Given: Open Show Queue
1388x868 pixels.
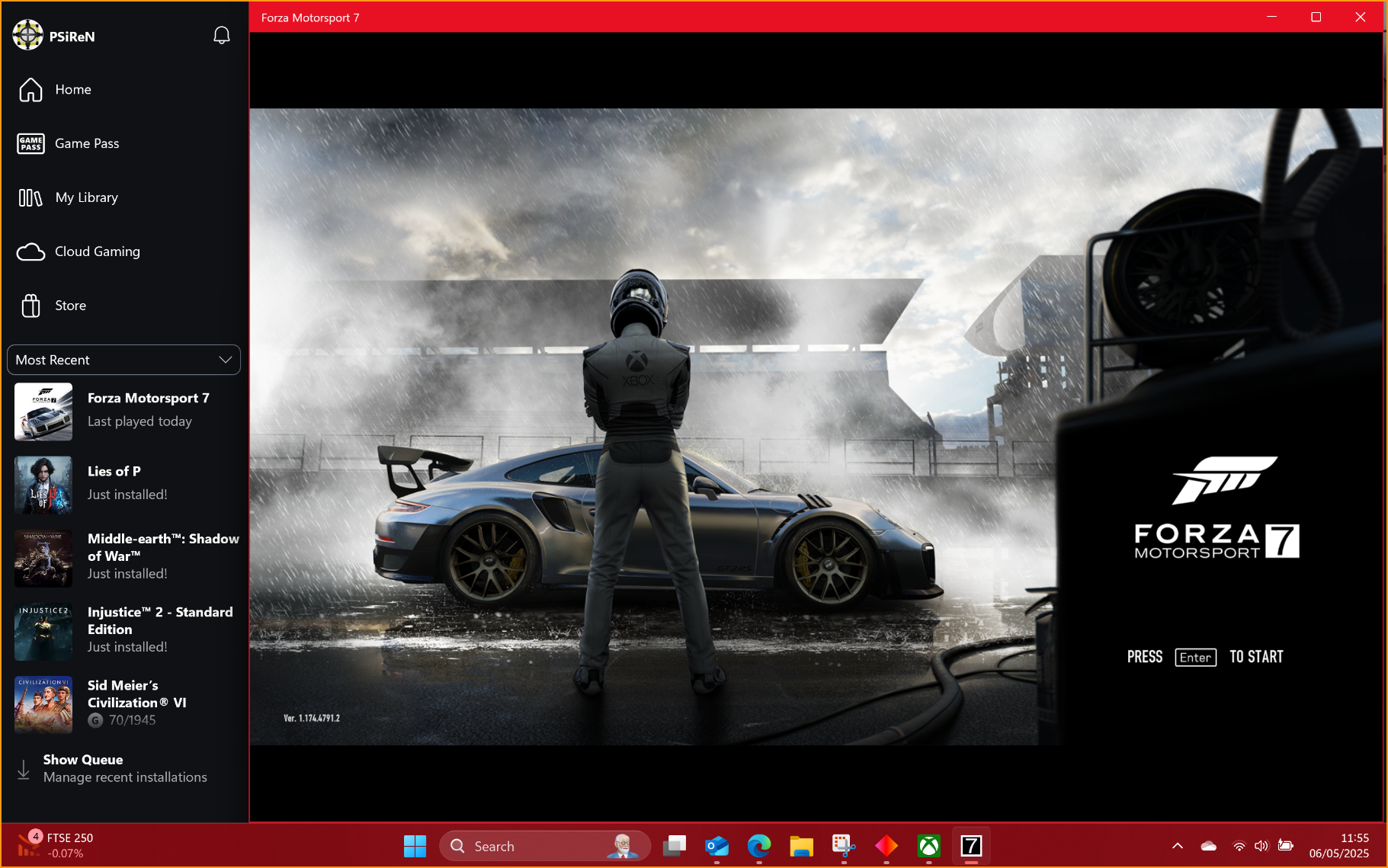Looking at the screenshot, I should coord(127,768).
